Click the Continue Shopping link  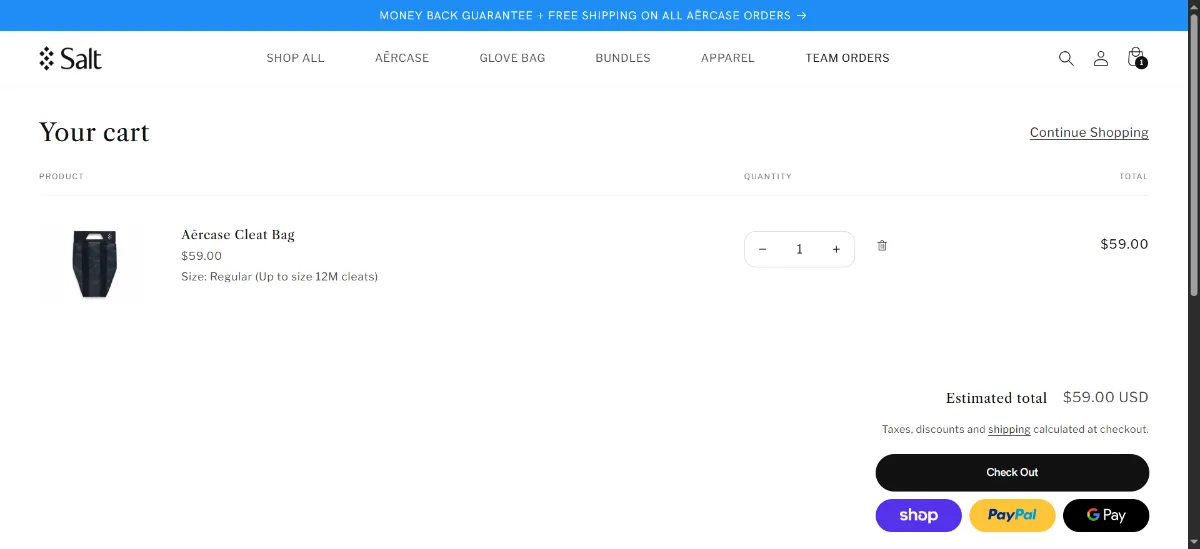pyautogui.click(x=1089, y=132)
